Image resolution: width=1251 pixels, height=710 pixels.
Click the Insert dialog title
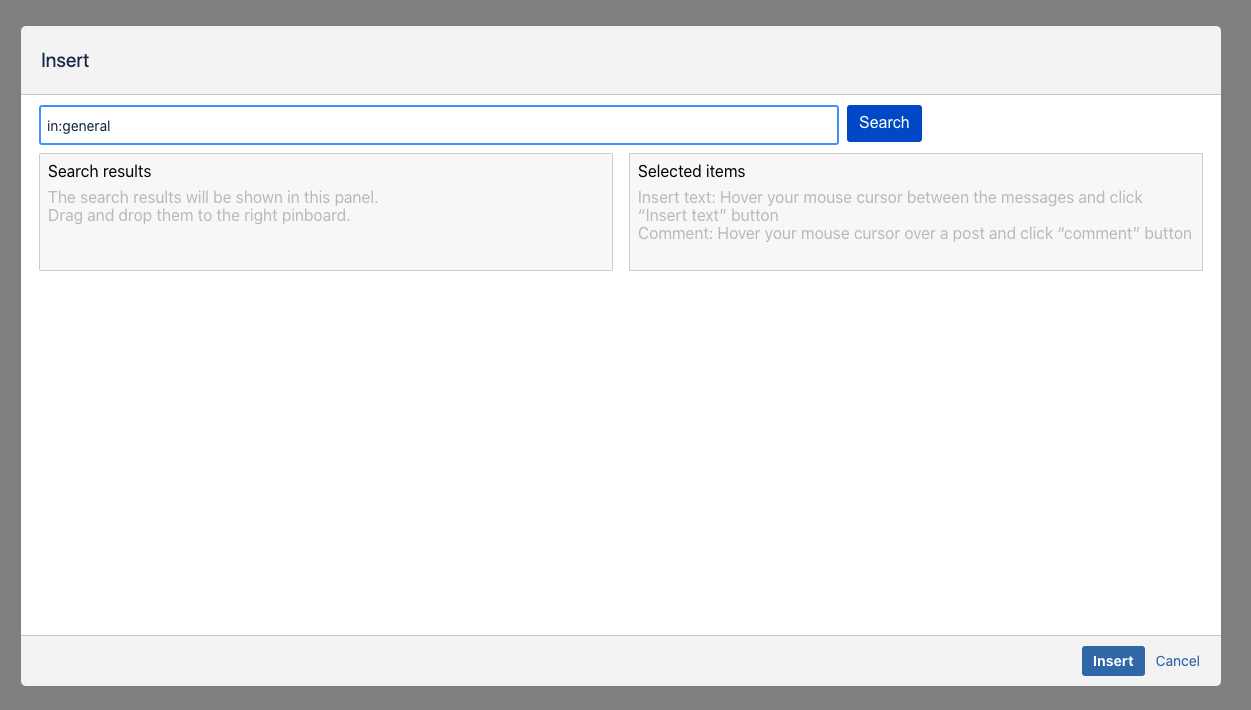(65, 60)
